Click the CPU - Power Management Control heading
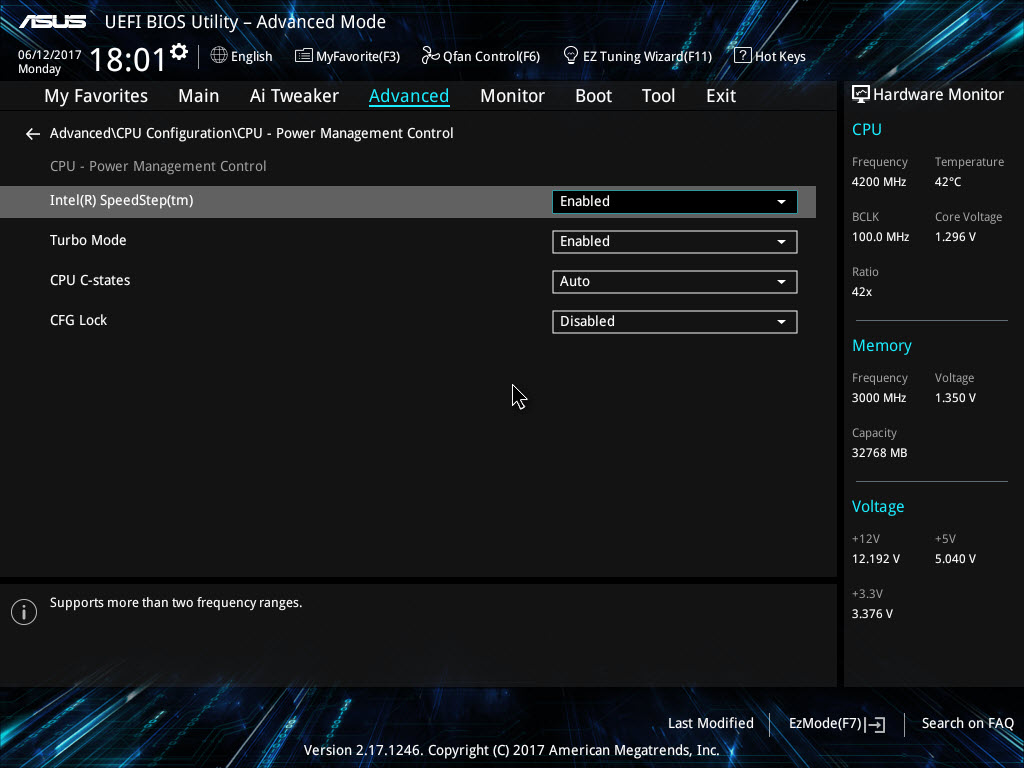Image resolution: width=1024 pixels, height=768 pixels. pyautogui.click(x=158, y=166)
